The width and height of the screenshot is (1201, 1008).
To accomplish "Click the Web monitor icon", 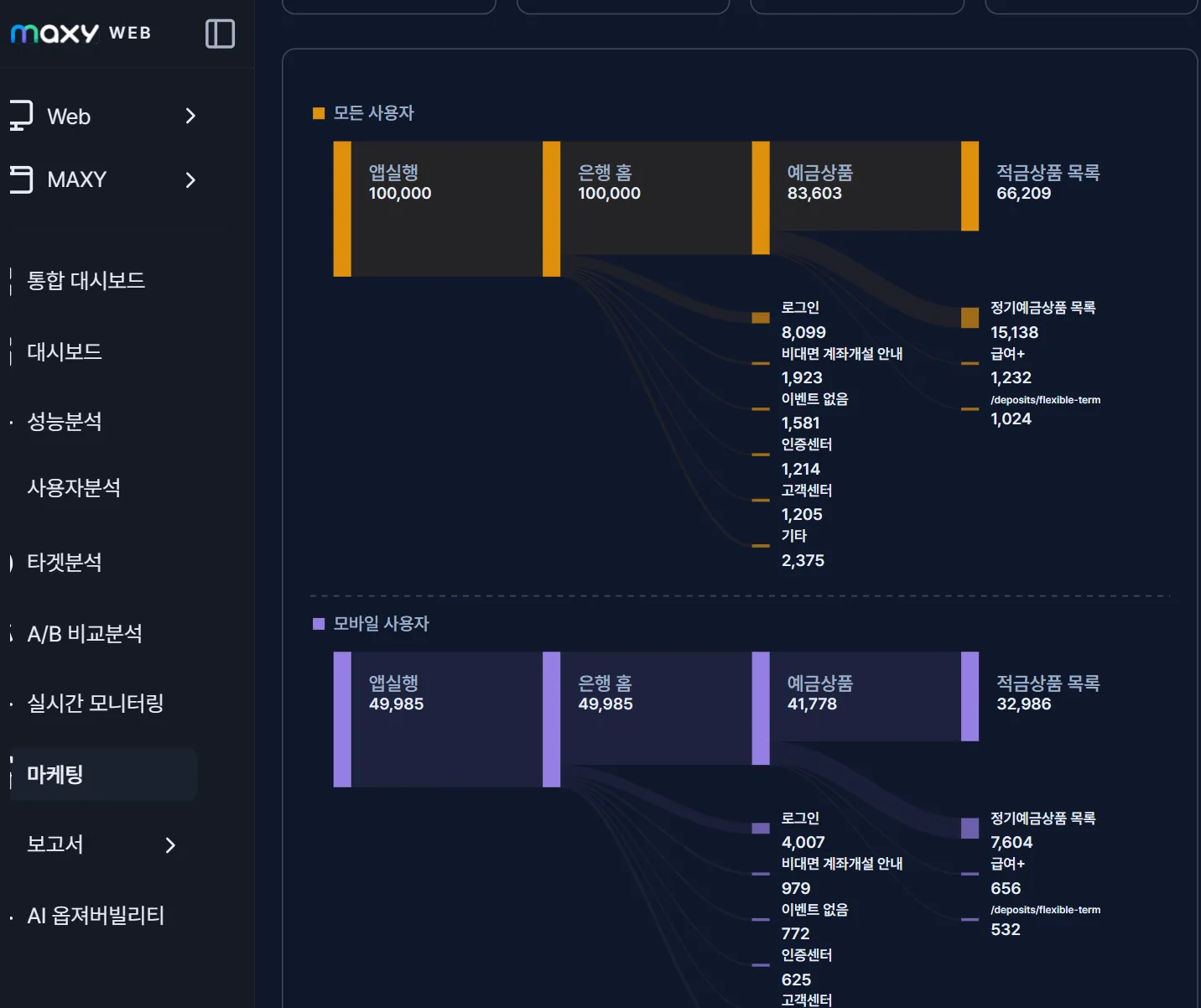I will coord(21,116).
